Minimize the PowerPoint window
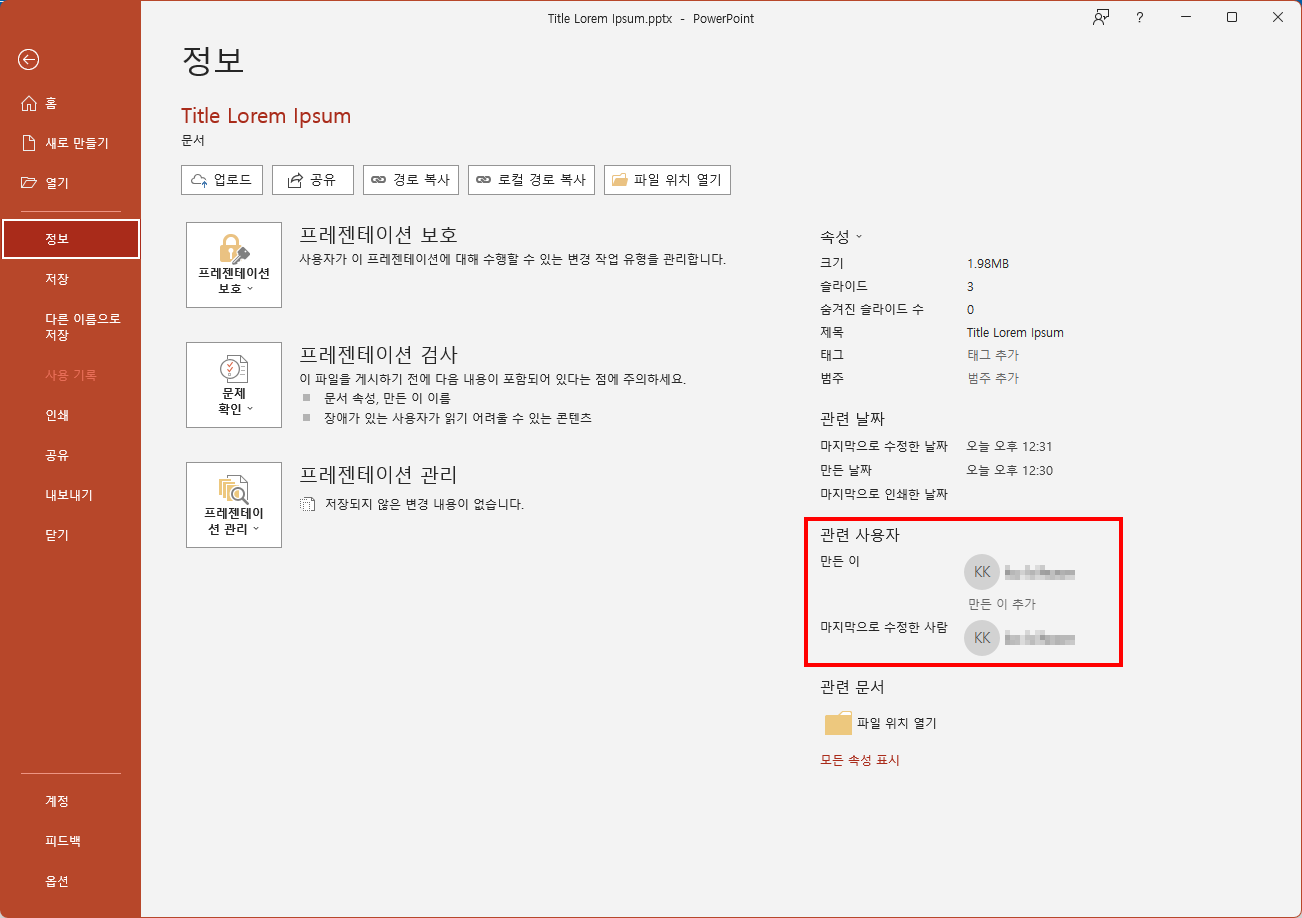The width and height of the screenshot is (1302, 918). pos(1185,17)
